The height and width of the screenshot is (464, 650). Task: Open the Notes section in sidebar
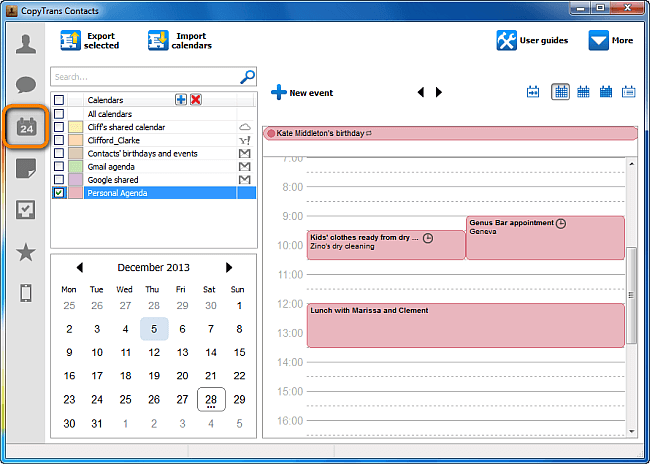tap(26, 169)
